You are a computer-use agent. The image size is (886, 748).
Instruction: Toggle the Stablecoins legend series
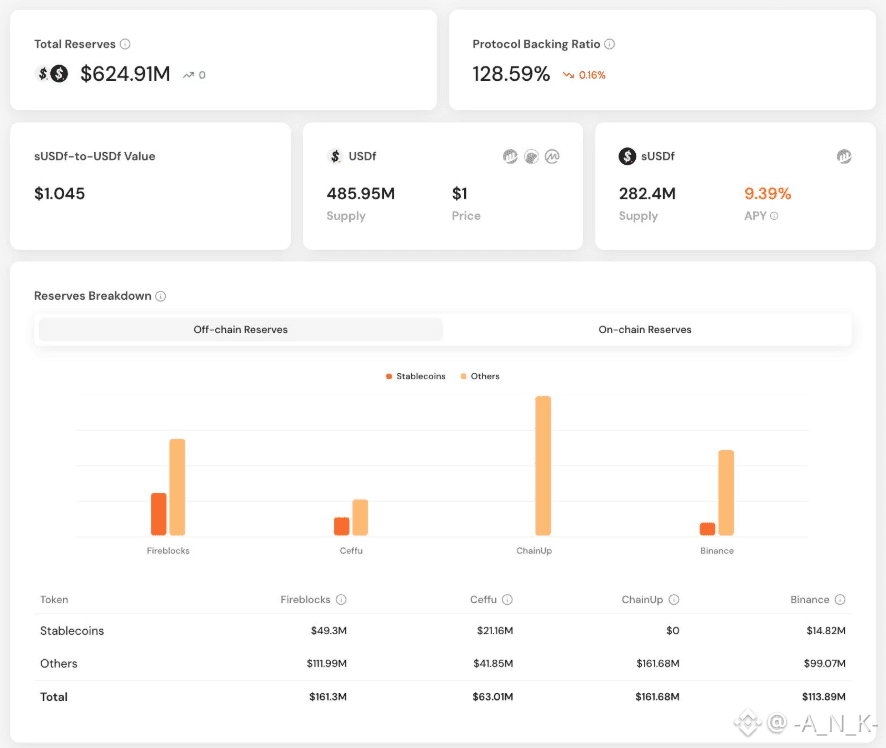[x=415, y=376]
